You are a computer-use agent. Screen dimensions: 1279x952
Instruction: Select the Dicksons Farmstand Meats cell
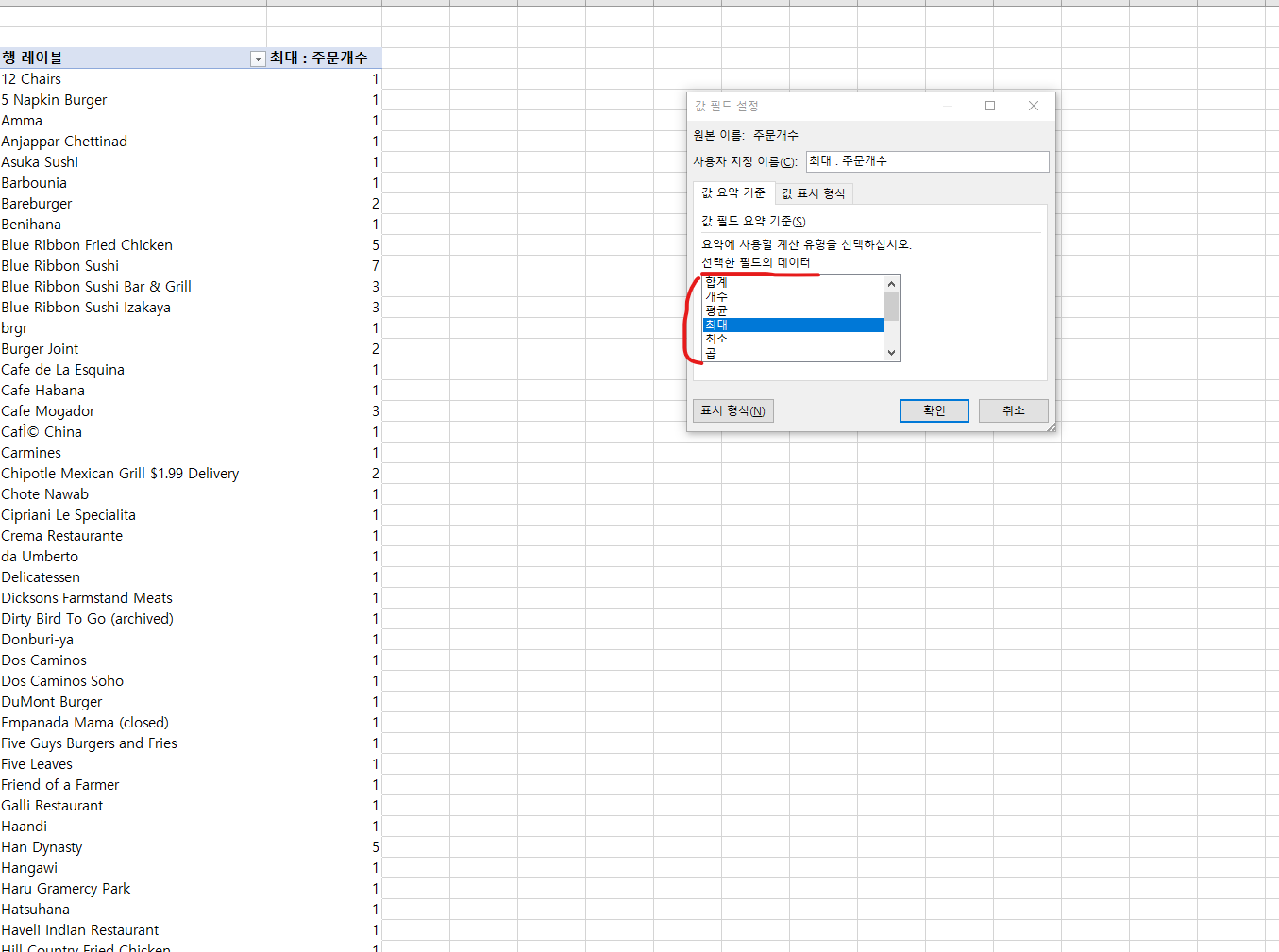(x=133, y=598)
